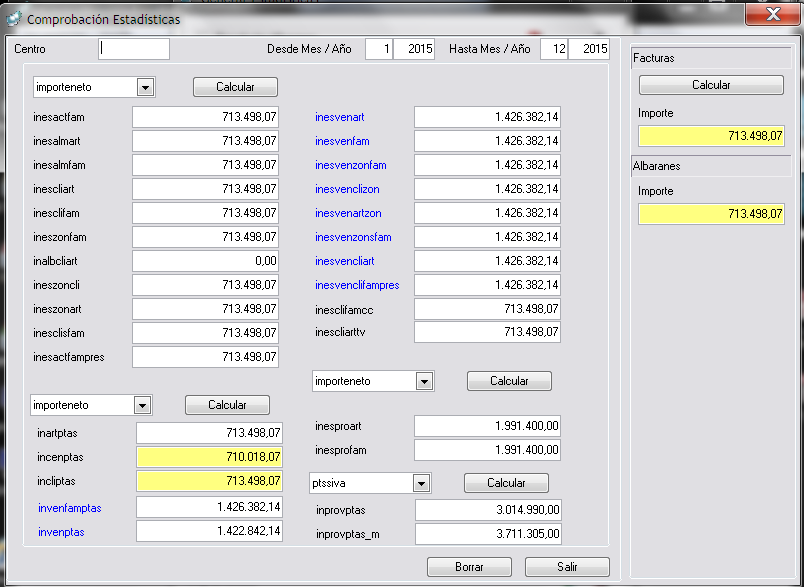Close the Comprobación Estadísticas window

tap(773, 14)
